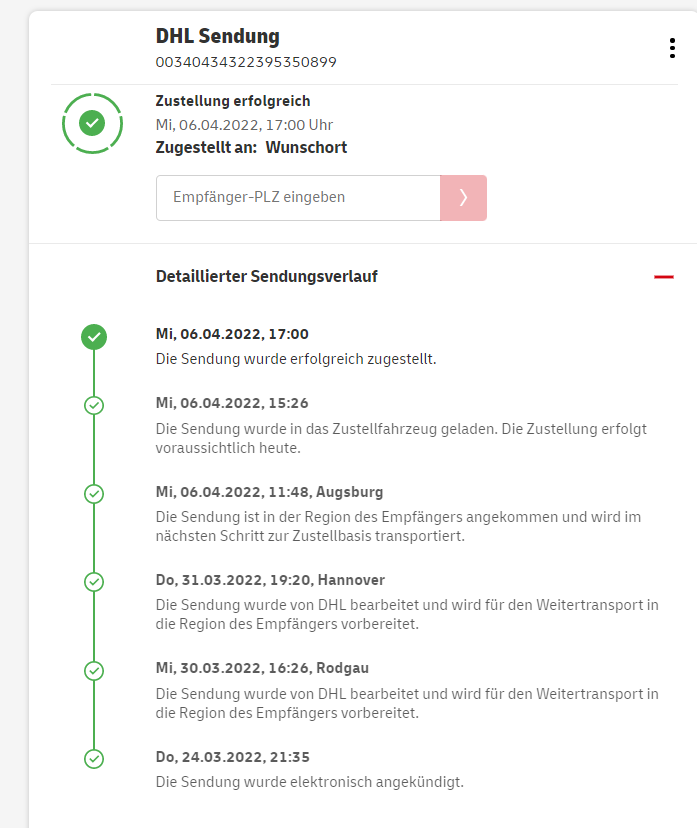Click the checkmark icon beside the 15:26 entry

click(x=94, y=405)
